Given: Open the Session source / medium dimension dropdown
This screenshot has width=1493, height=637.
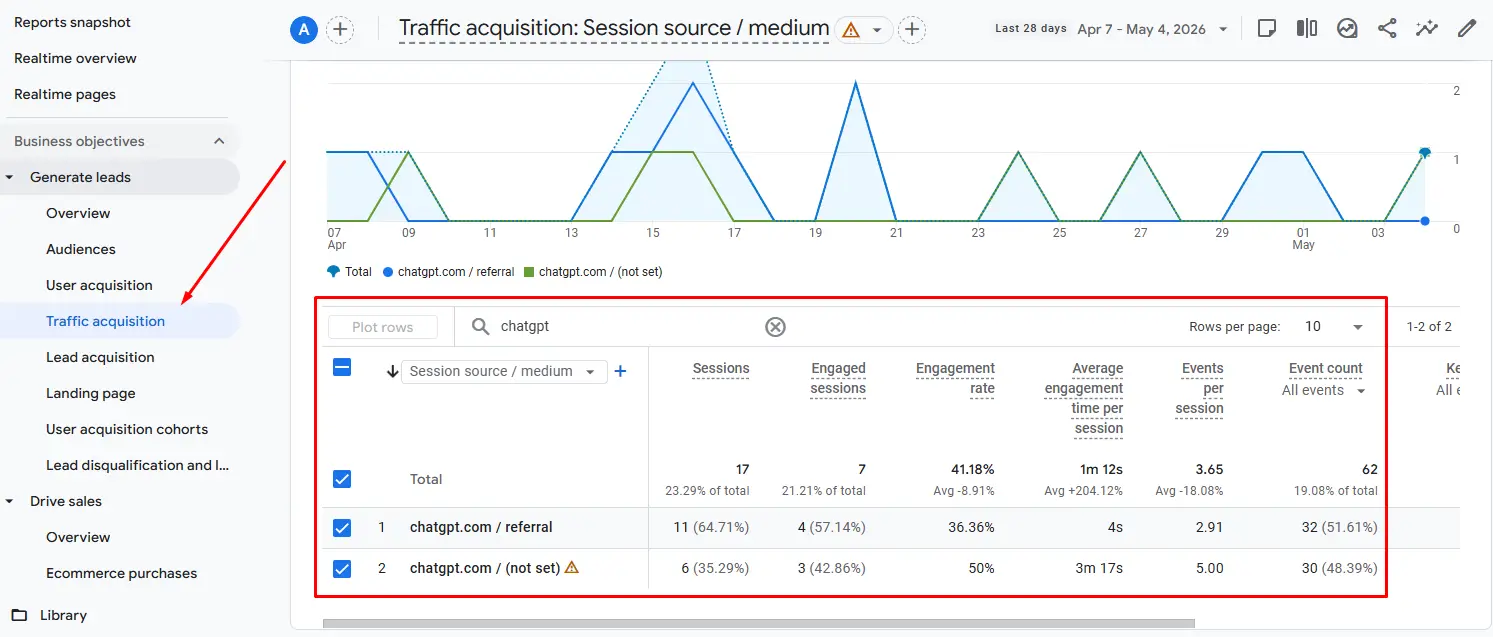Looking at the screenshot, I should click(504, 371).
